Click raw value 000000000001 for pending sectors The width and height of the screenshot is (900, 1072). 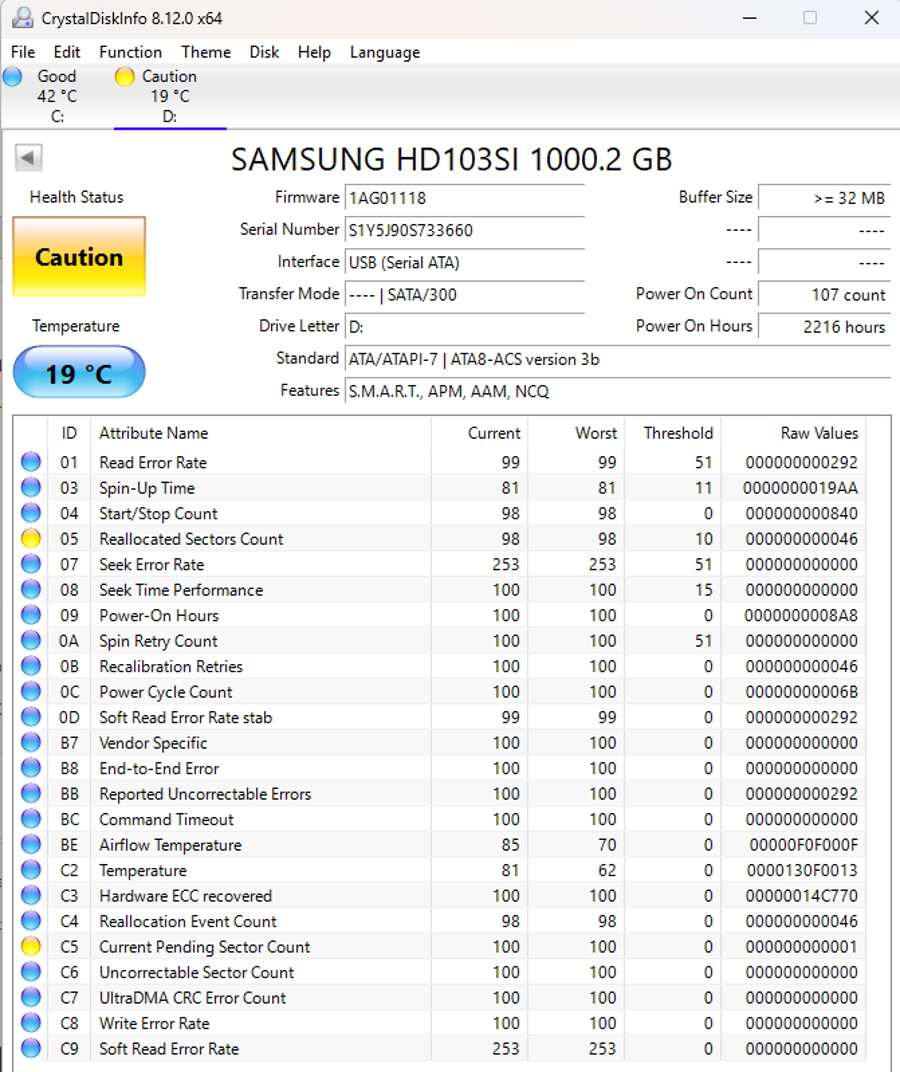pyautogui.click(x=802, y=947)
